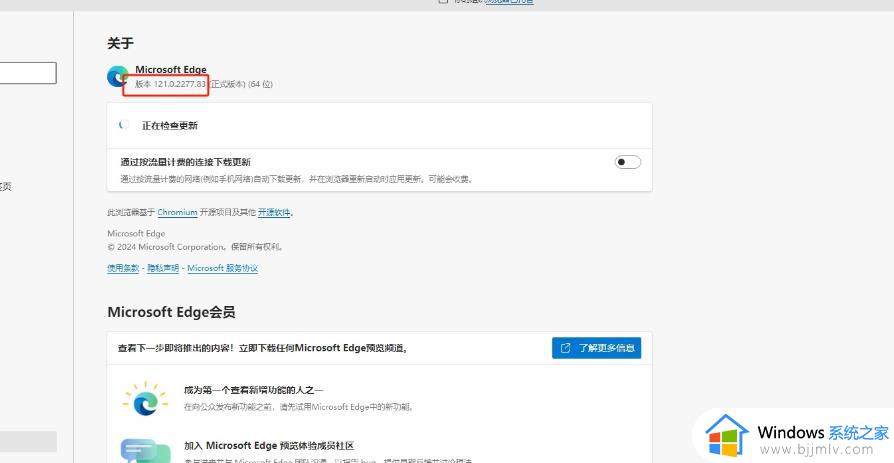Open the Chromium open source project link
Image resolution: width=894 pixels, height=463 pixels.
tap(177, 213)
